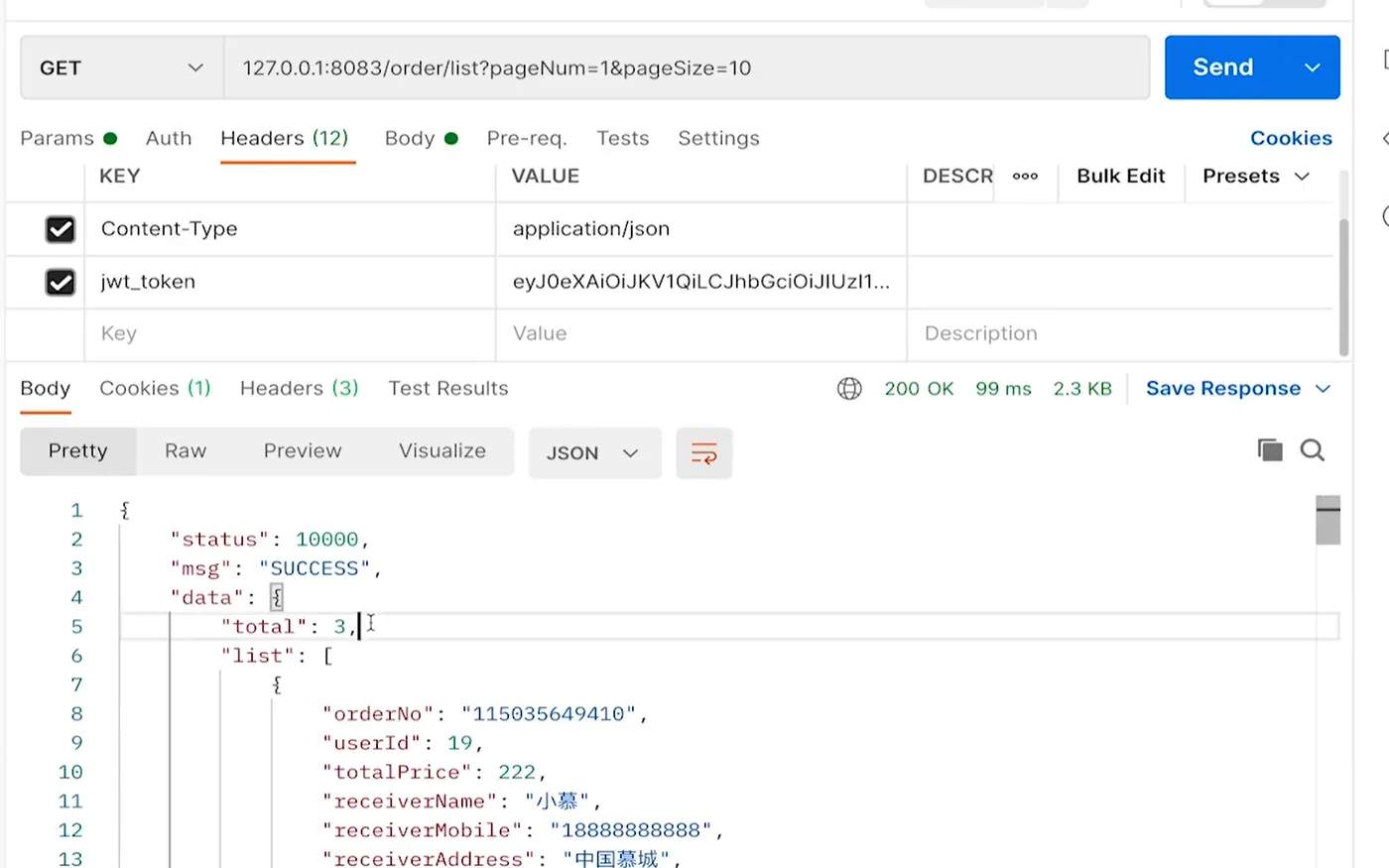Click the empty Key input field
Image resolution: width=1389 pixels, height=868 pixels.
pyautogui.click(x=290, y=334)
